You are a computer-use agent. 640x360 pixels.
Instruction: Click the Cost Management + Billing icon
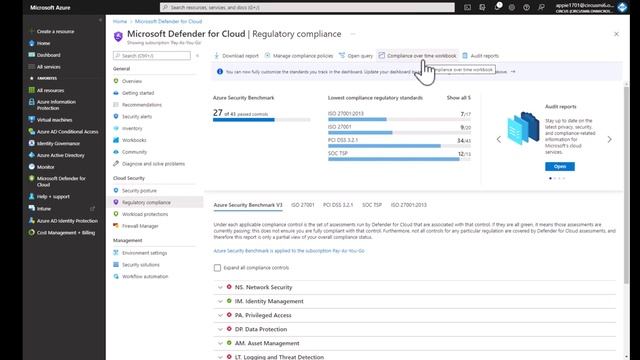point(31,232)
